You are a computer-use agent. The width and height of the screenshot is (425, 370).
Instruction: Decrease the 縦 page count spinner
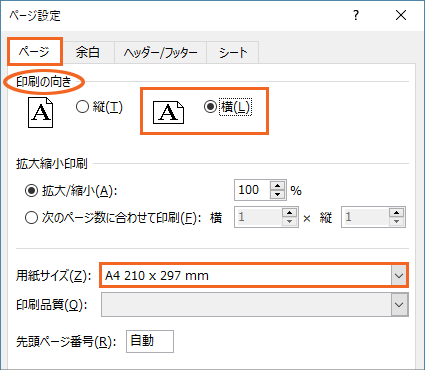(396, 222)
